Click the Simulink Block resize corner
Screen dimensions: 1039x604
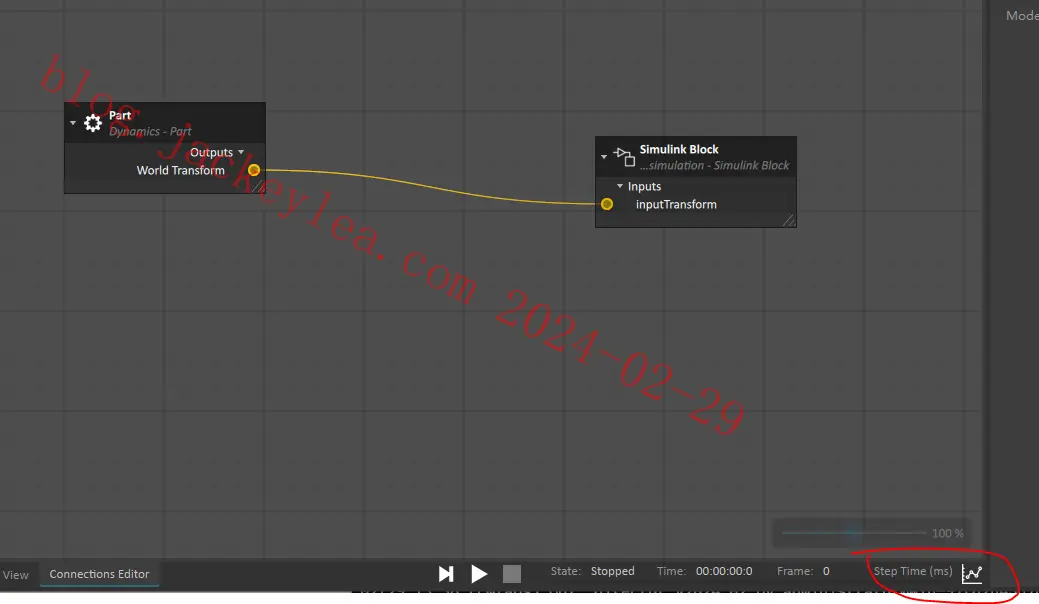click(789, 221)
